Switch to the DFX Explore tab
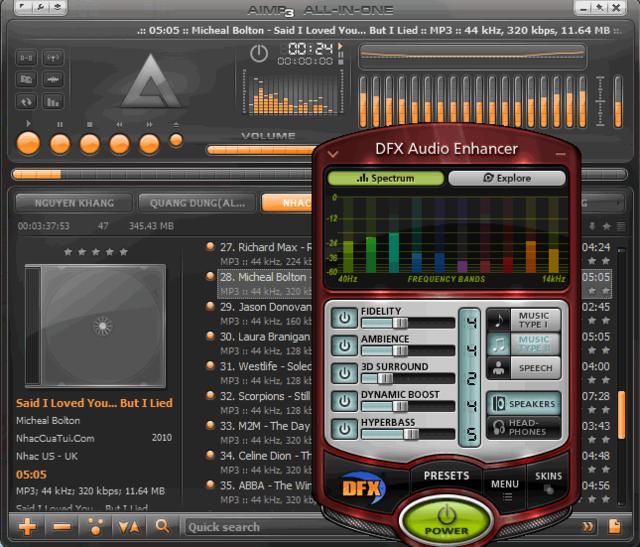The image size is (640, 547). pyautogui.click(x=506, y=178)
